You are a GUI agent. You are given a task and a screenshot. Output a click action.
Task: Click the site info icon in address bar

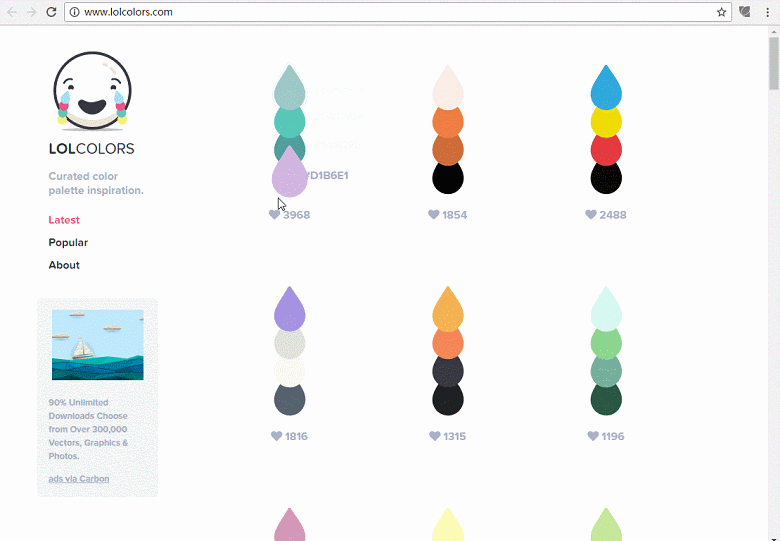point(75,12)
